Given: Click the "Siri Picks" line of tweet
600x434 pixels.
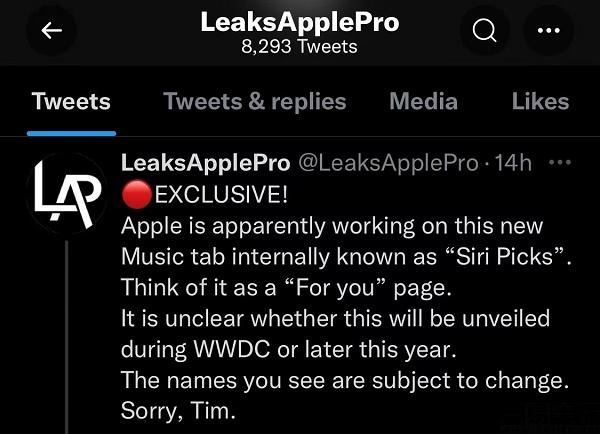Looking at the screenshot, I should 346,256.
